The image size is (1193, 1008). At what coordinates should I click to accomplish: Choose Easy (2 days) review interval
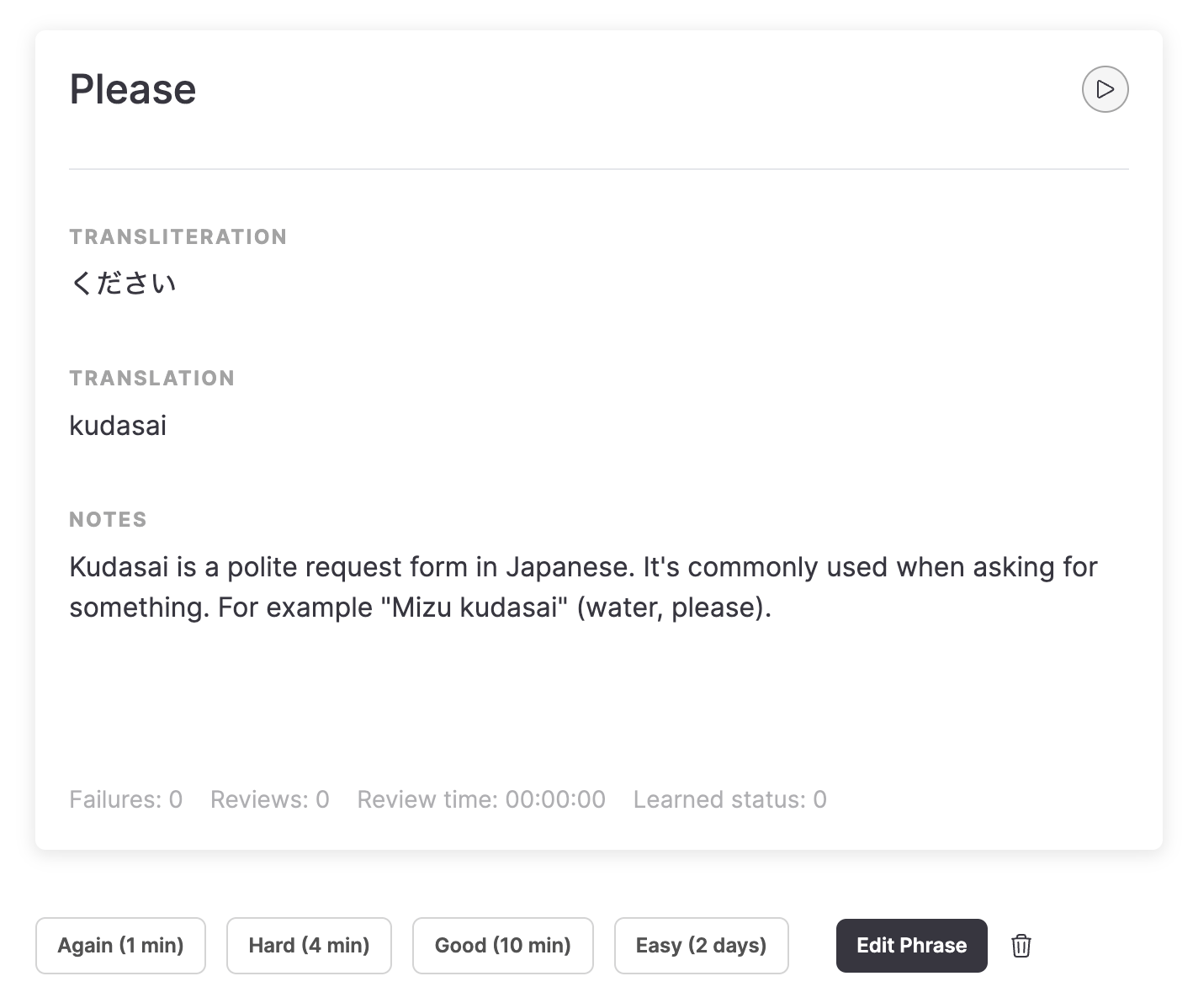click(x=701, y=946)
